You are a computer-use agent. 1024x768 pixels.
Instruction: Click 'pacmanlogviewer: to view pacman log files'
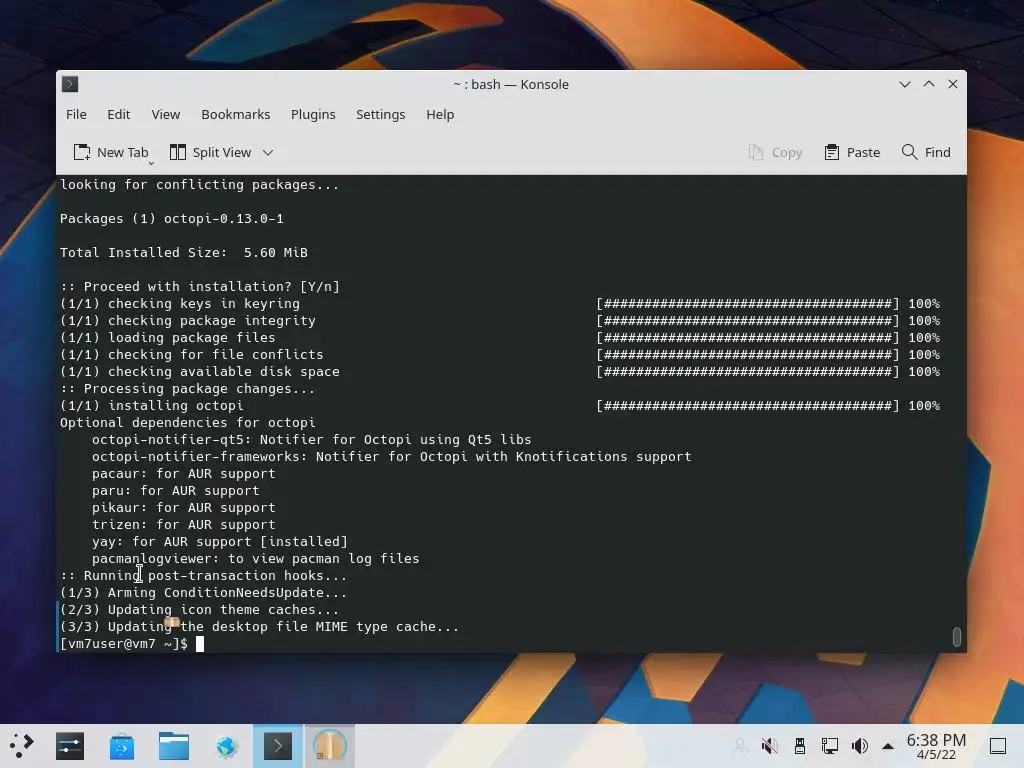pos(256,558)
